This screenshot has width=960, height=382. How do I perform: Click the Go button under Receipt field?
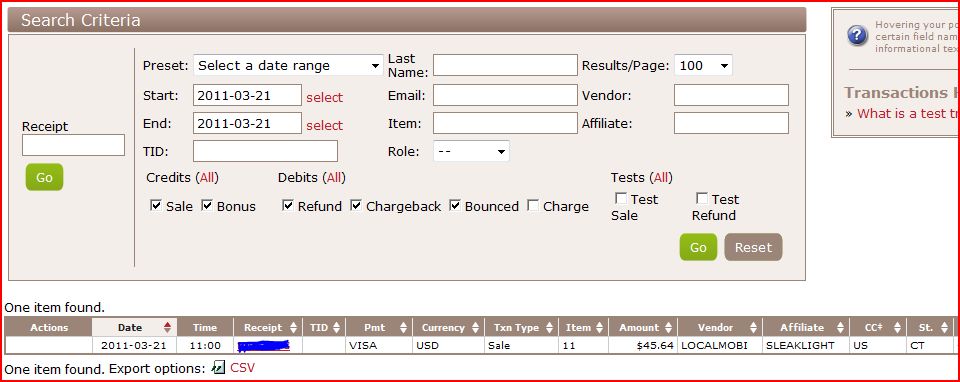pyautogui.click(x=44, y=178)
